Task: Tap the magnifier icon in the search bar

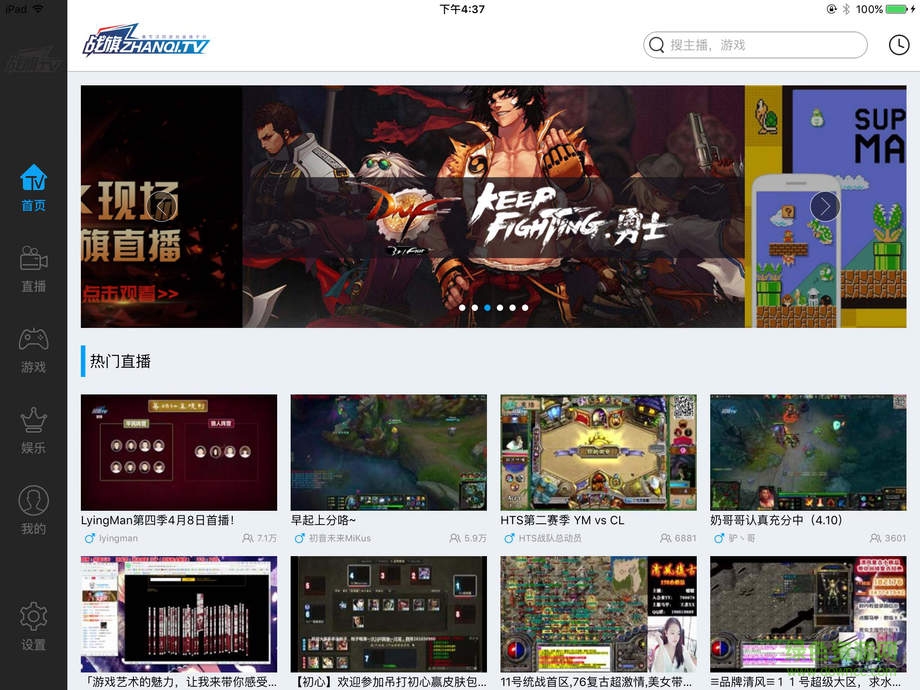Action: tap(657, 45)
